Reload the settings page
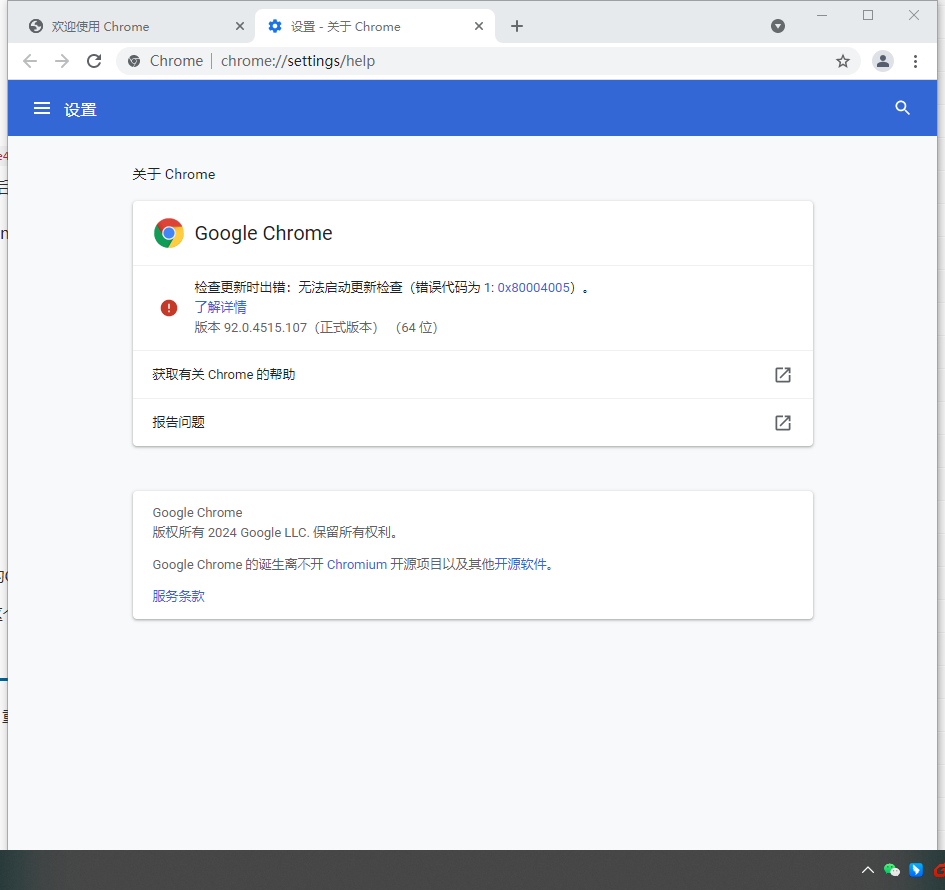This screenshot has width=945, height=890. (x=94, y=61)
